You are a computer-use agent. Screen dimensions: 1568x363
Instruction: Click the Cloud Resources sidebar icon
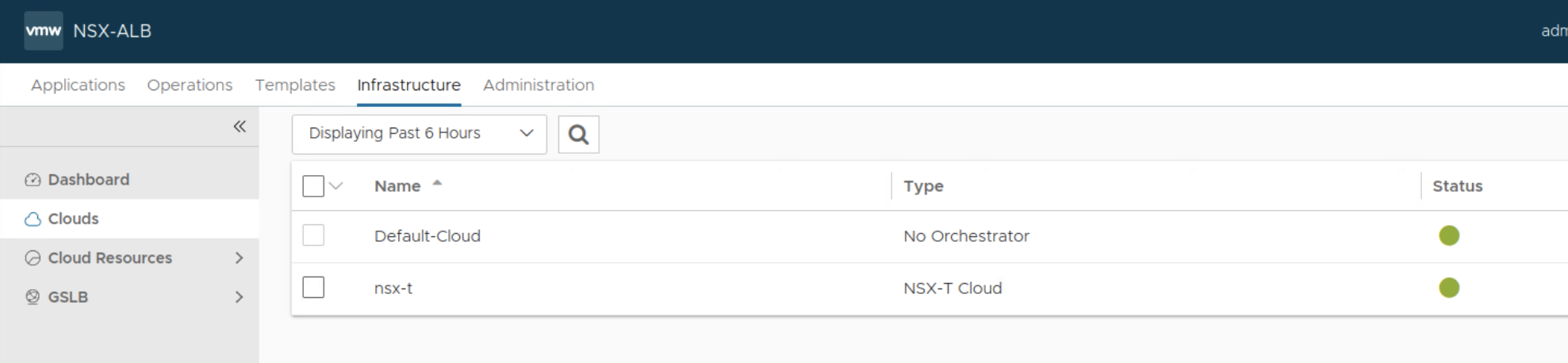coord(33,258)
